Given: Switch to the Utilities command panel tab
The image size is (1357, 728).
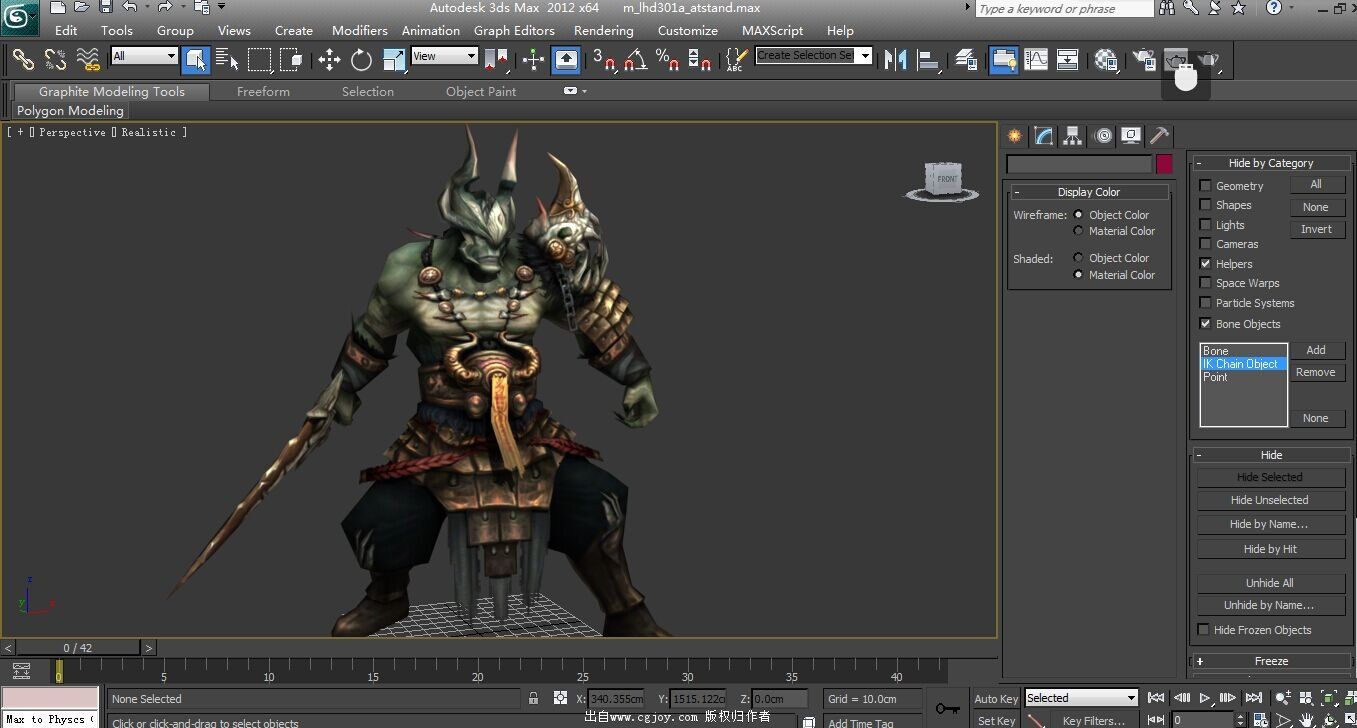Looking at the screenshot, I should tap(1159, 136).
